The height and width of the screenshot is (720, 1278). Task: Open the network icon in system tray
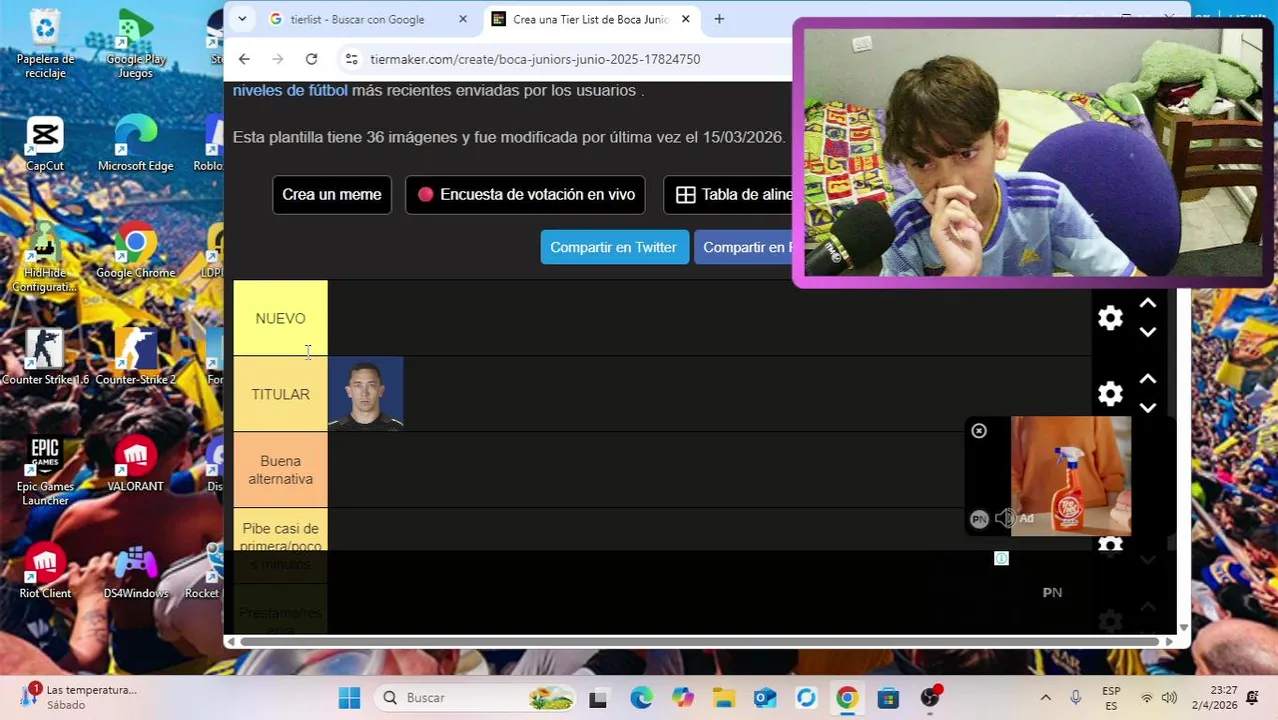coord(1147,698)
